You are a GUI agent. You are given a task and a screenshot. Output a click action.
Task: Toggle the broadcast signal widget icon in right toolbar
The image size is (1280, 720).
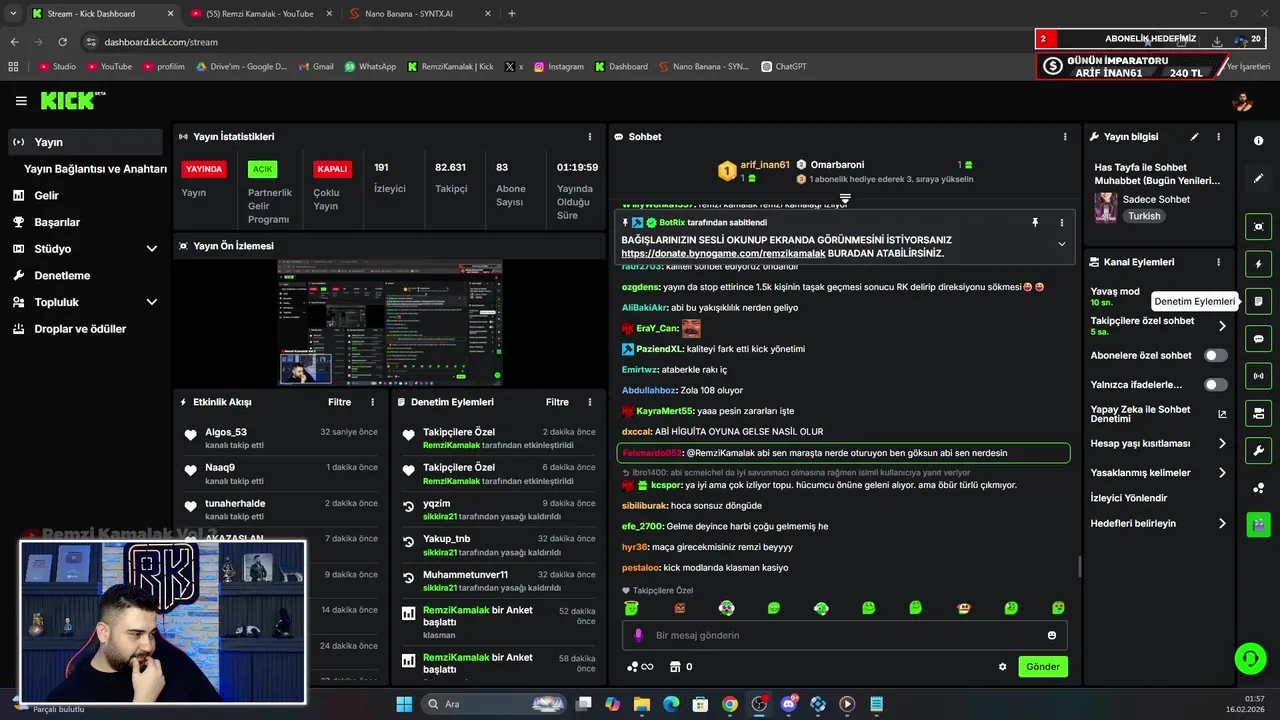click(x=1258, y=376)
